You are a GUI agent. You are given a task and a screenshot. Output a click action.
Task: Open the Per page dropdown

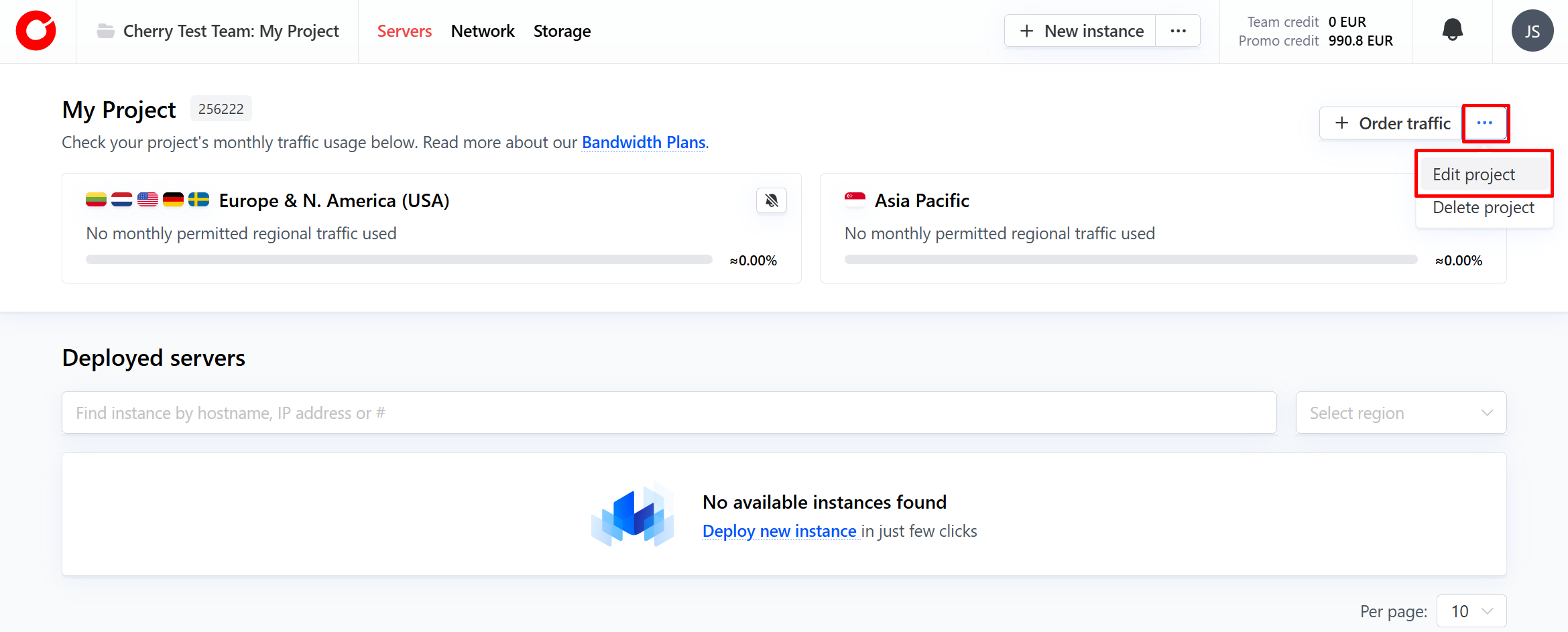click(1471, 611)
